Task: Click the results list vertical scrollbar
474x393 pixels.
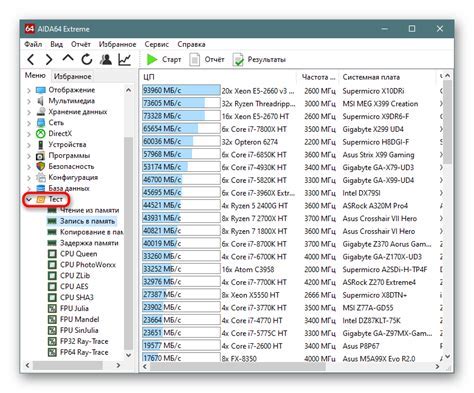Action: click(447, 217)
